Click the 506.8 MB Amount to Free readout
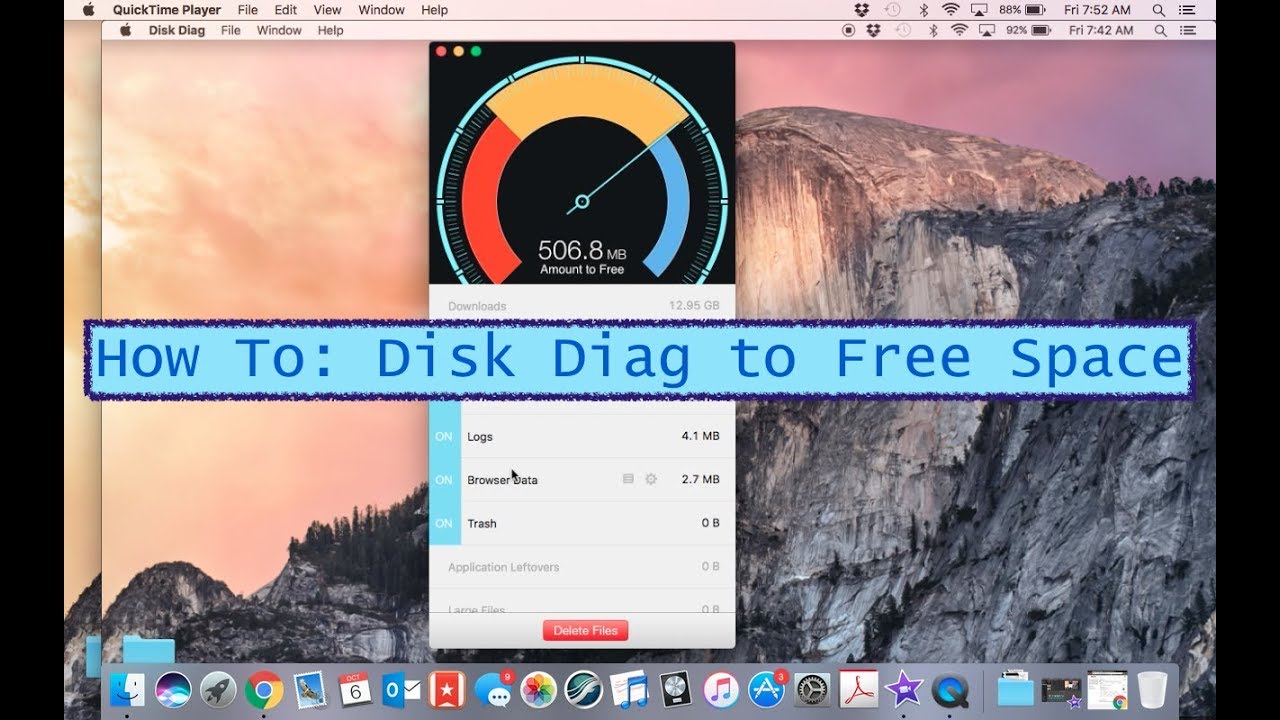The width and height of the screenshot is (1280, 720). tap(582, 256)
